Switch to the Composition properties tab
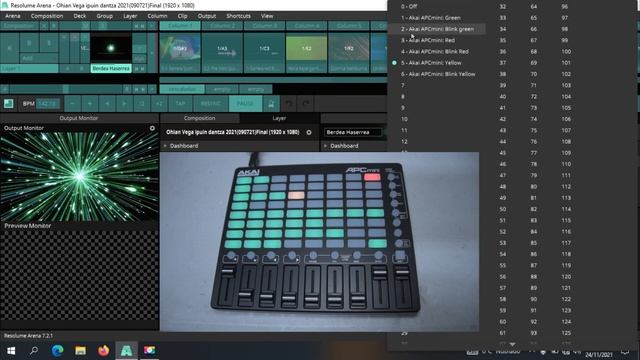 (x=199, y=118)
